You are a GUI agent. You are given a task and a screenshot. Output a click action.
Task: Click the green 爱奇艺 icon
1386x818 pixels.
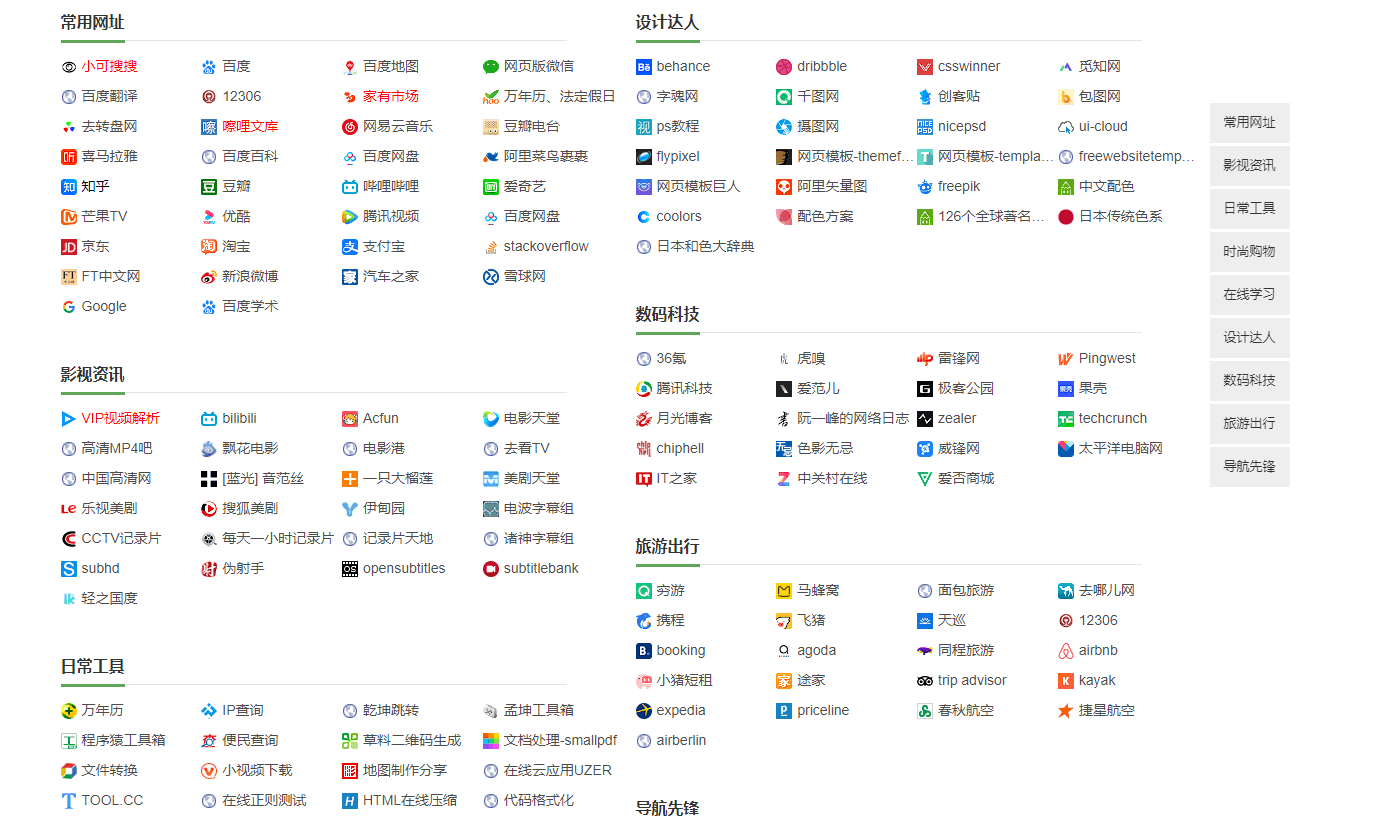[491, 187]
